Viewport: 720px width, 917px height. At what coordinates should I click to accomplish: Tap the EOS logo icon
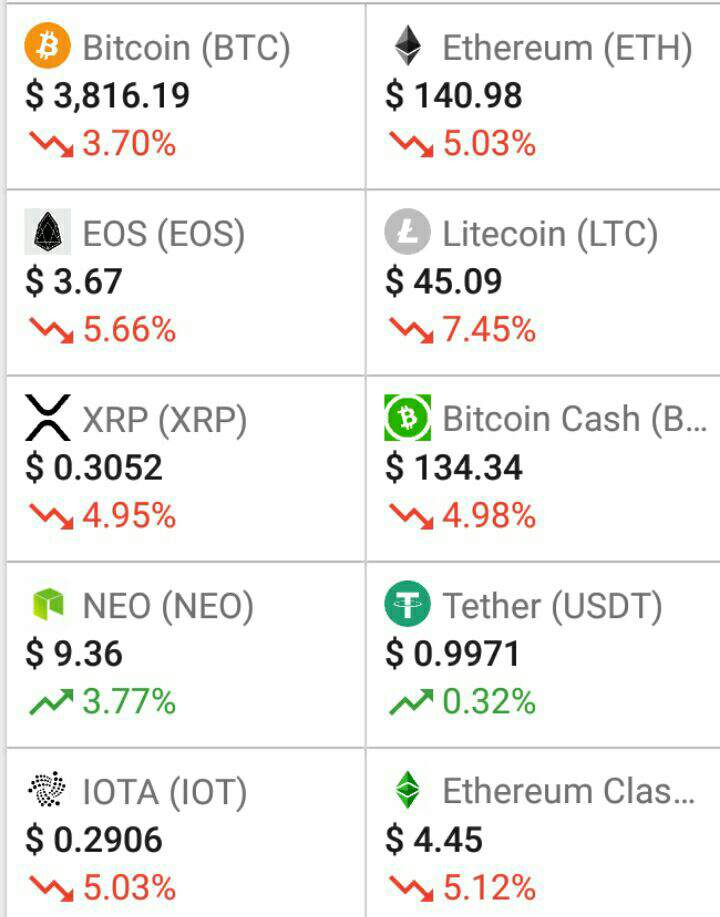click(x=48, y=232)
